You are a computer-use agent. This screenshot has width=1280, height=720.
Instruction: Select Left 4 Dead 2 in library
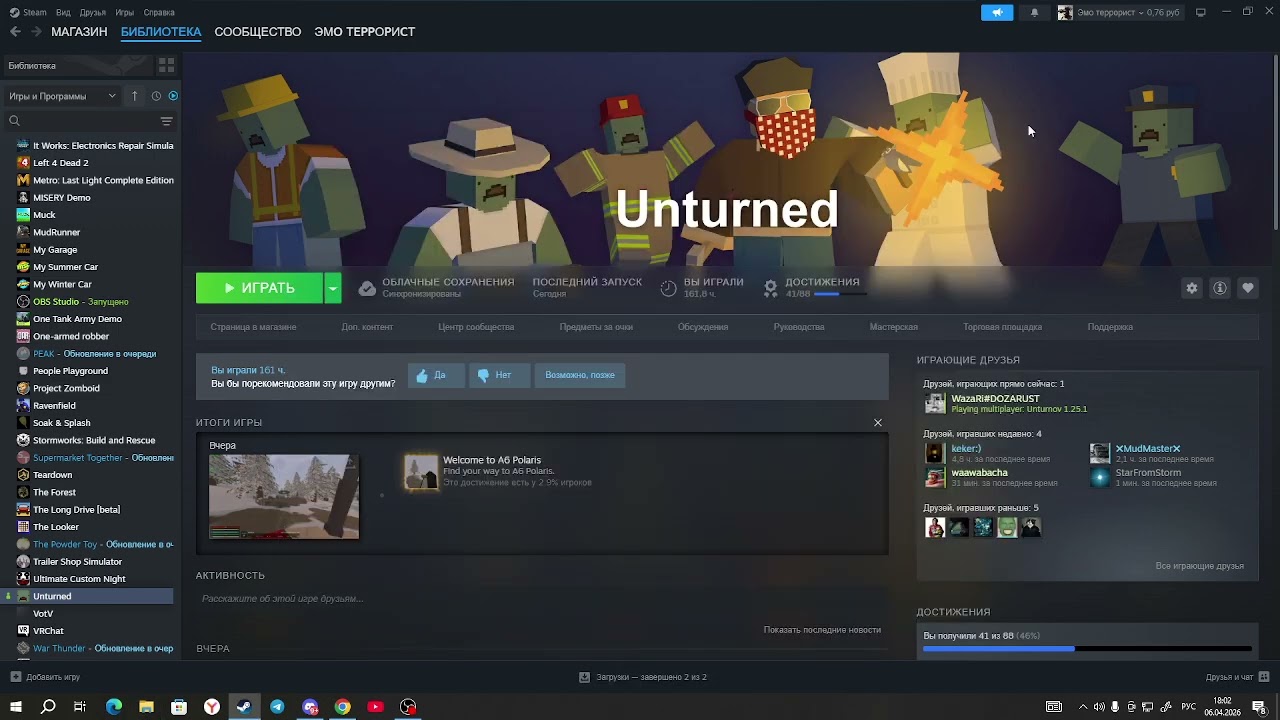point(61,163)
